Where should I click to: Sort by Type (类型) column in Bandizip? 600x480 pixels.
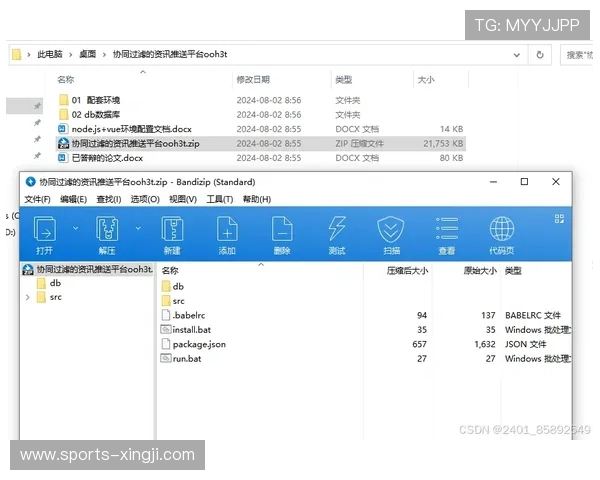[513, 271]
